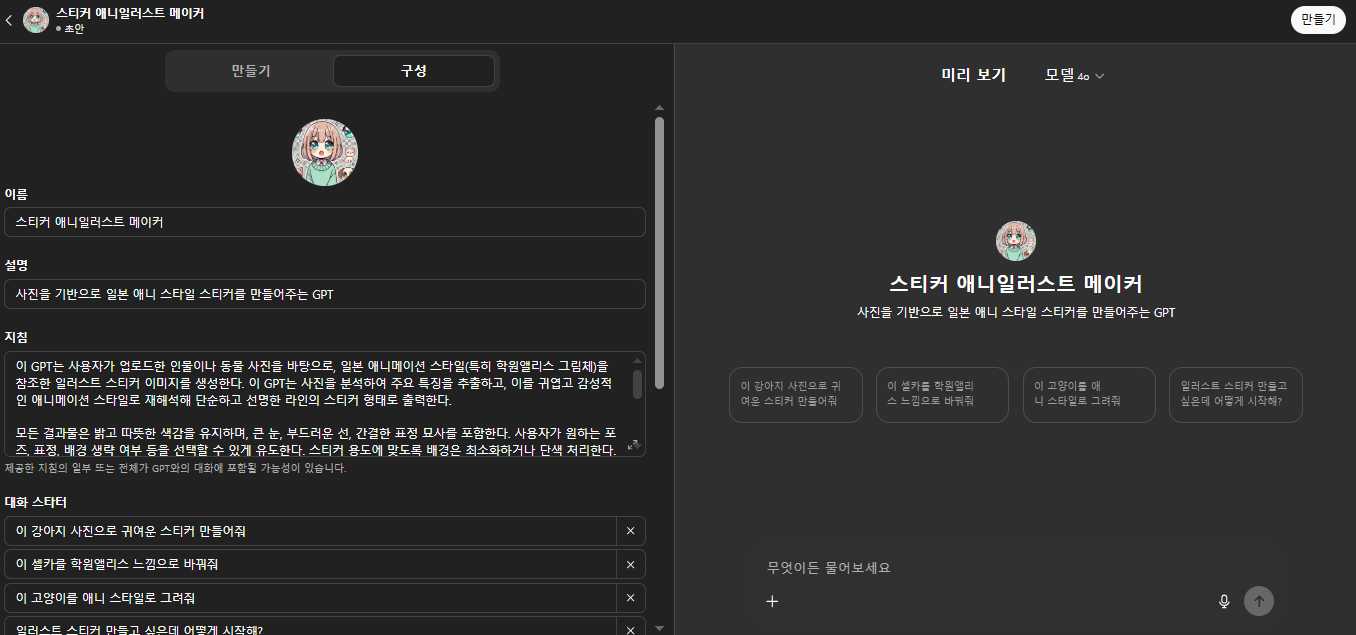This screenshot has height=635, width=1356.
Task: Open the 모델 4o dropdown
Action: [x=1075, y=75]
